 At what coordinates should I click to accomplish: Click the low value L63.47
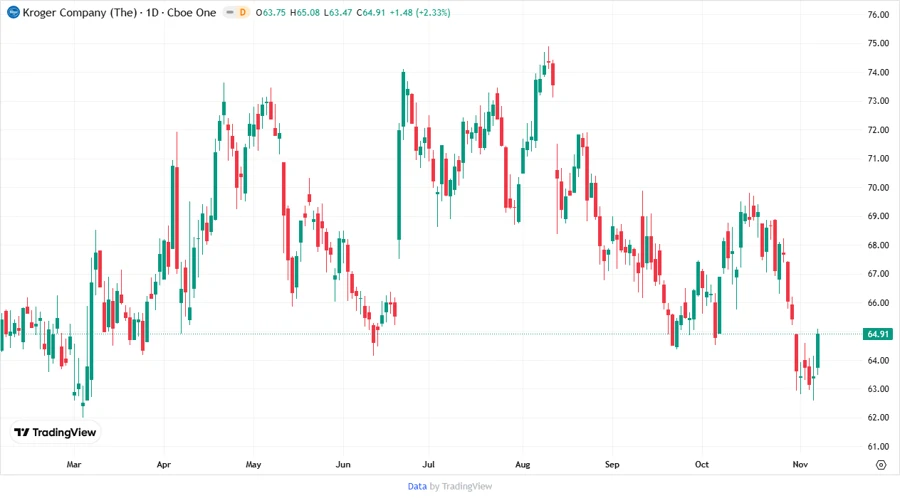(x=338, y=12)
